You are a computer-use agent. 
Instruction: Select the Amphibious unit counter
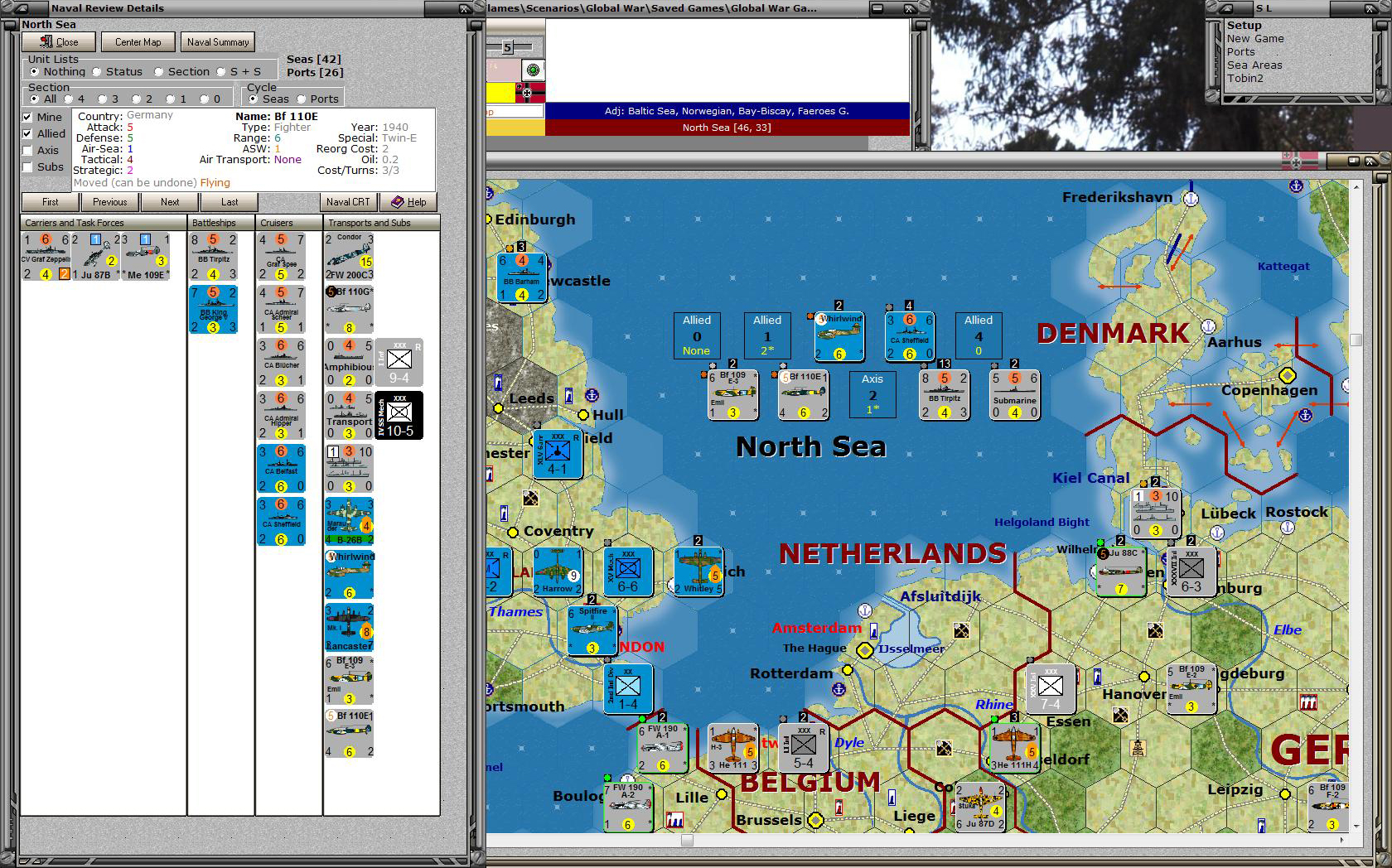pos(350,363)
